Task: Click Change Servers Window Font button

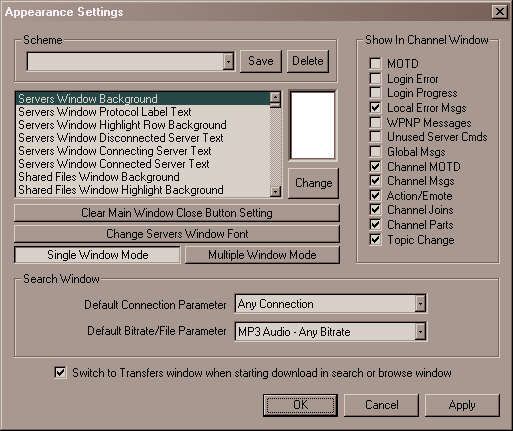Action: point(177,234)
